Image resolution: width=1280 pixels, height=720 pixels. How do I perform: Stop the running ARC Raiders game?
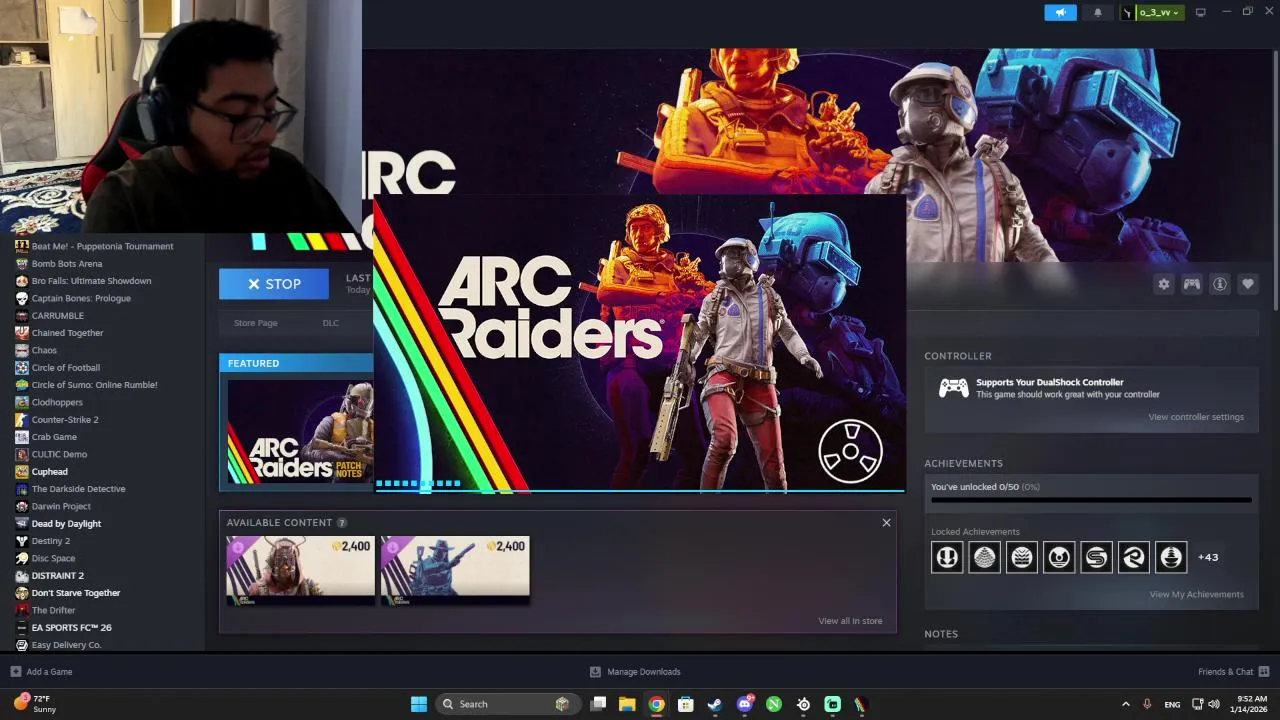point(274,284)
